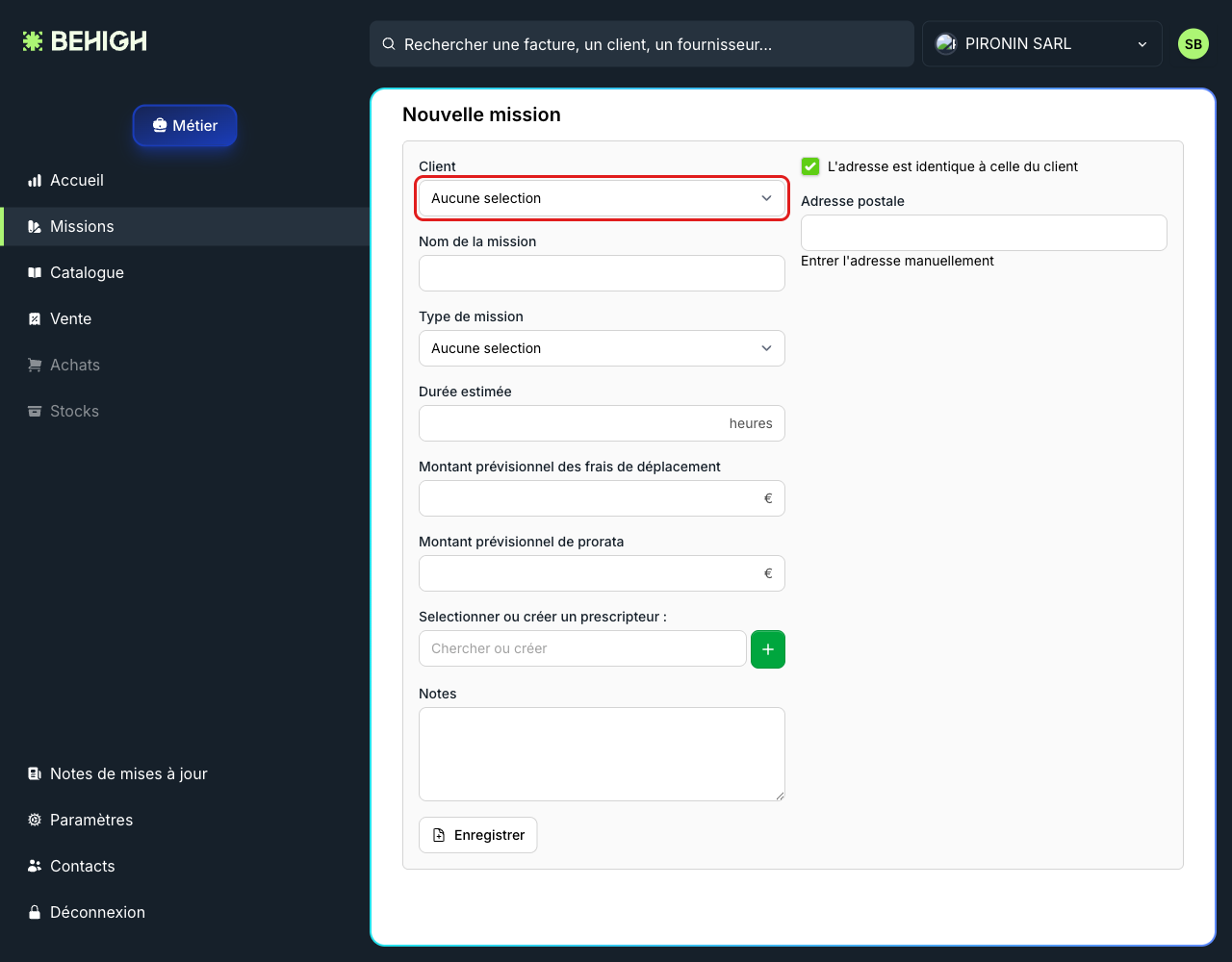Image resolution: width=1232 pixels, height=962 pixels.
Task: Click the briefcase icon in Métier
Action: [x=160, y=126]
